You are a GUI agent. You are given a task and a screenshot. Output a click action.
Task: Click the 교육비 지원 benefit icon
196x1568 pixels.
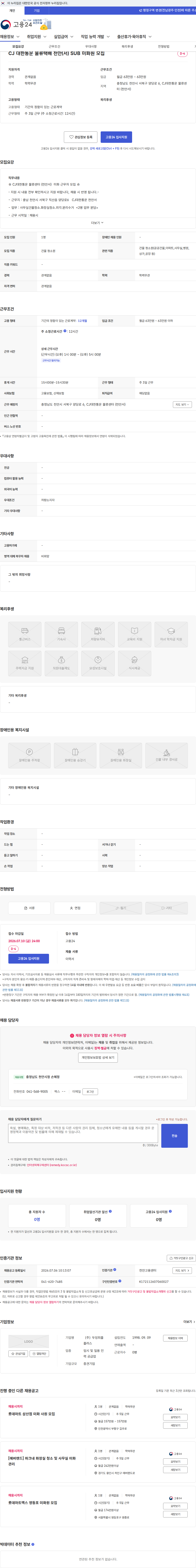(134, 634)
